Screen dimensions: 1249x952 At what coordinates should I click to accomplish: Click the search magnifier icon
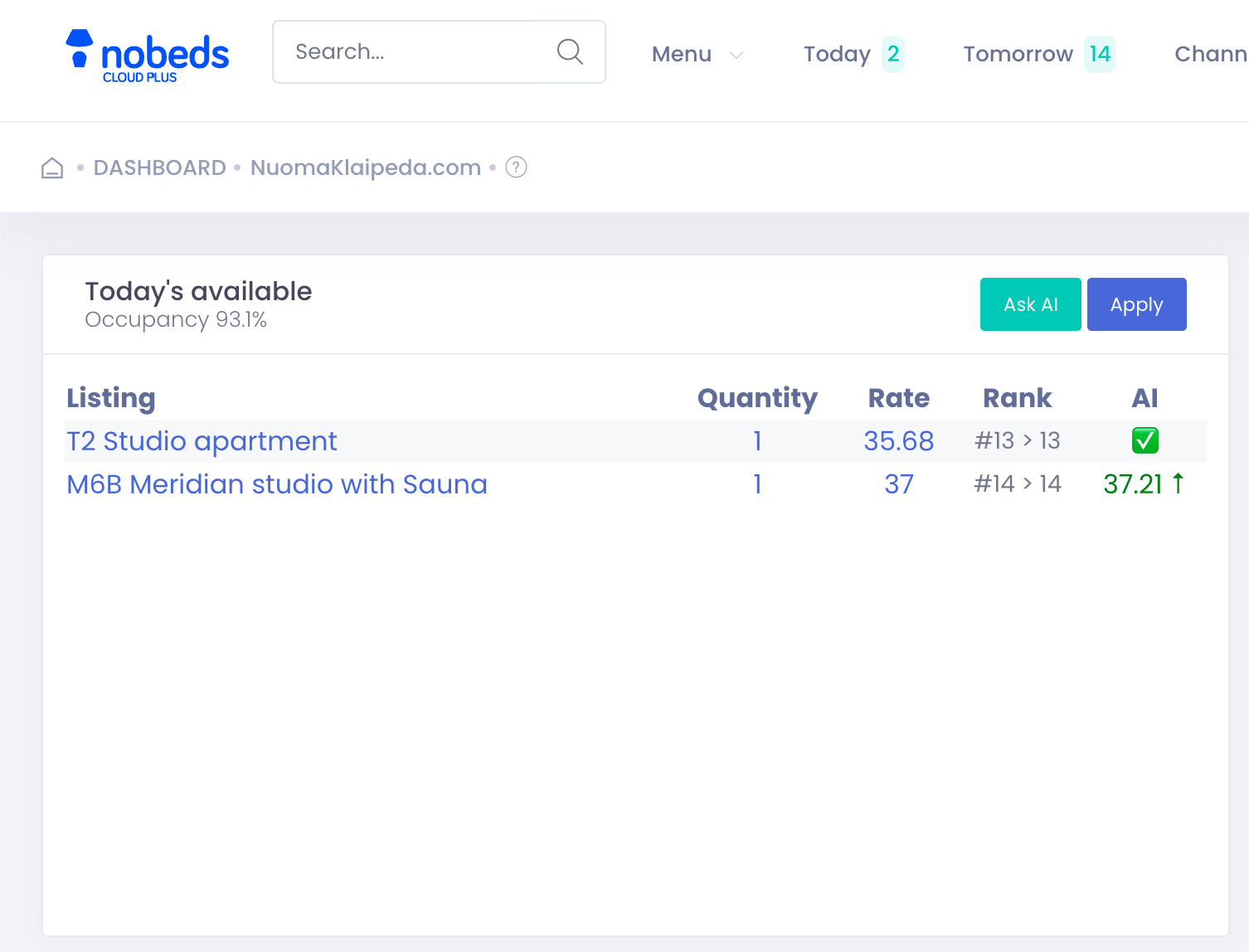570,51
